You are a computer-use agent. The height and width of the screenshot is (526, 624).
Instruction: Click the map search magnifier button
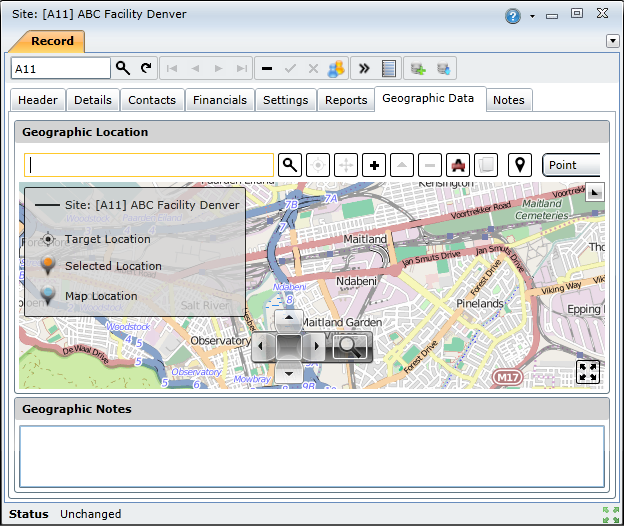click(290, 165)
